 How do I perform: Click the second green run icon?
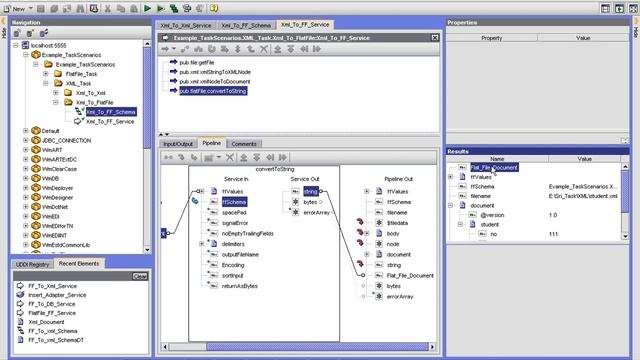[x=160, y=8]
